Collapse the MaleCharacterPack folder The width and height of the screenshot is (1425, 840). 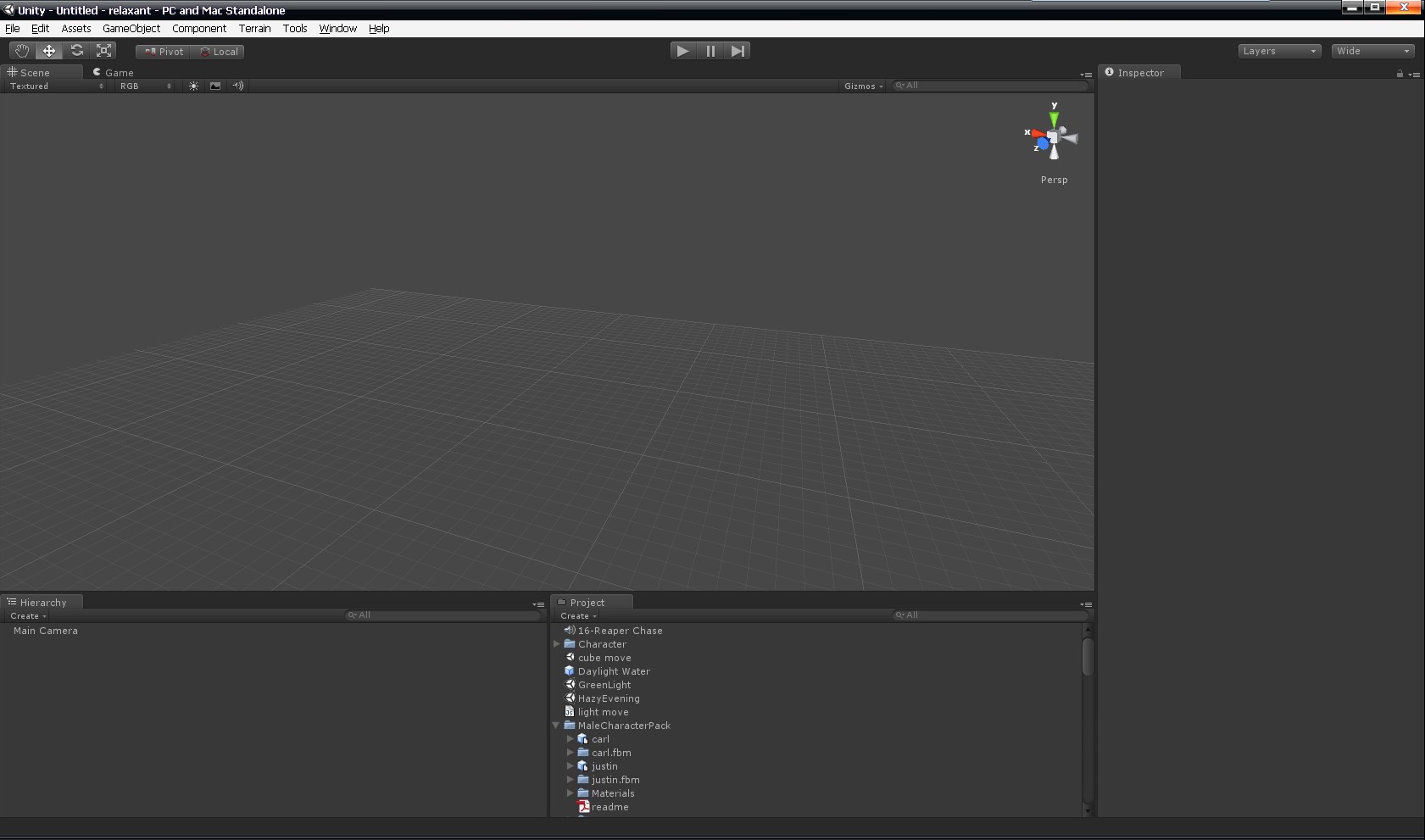pyautogui.click(x=557, y=726)
